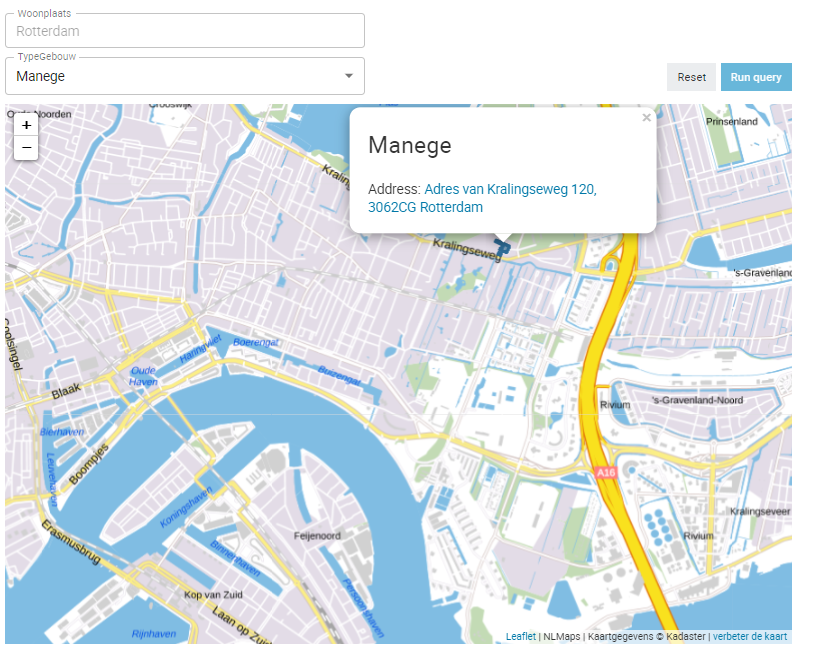
Task: Select the Manege map marker on Kralingseweg
Action: pyautogui.click(x=503, y=248)
